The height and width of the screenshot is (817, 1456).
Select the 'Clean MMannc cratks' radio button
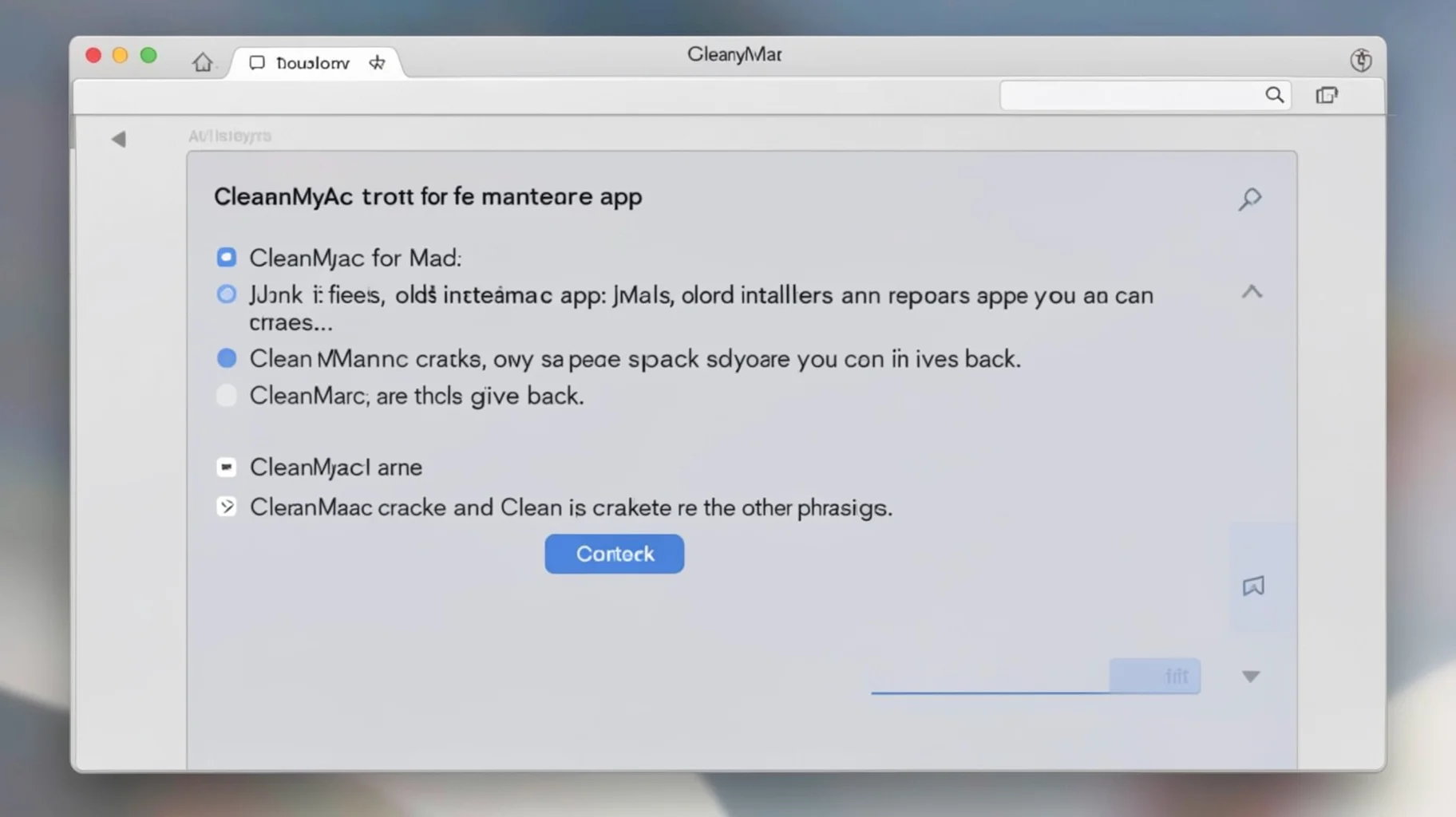pyautogui.click(x=227, y=357)
